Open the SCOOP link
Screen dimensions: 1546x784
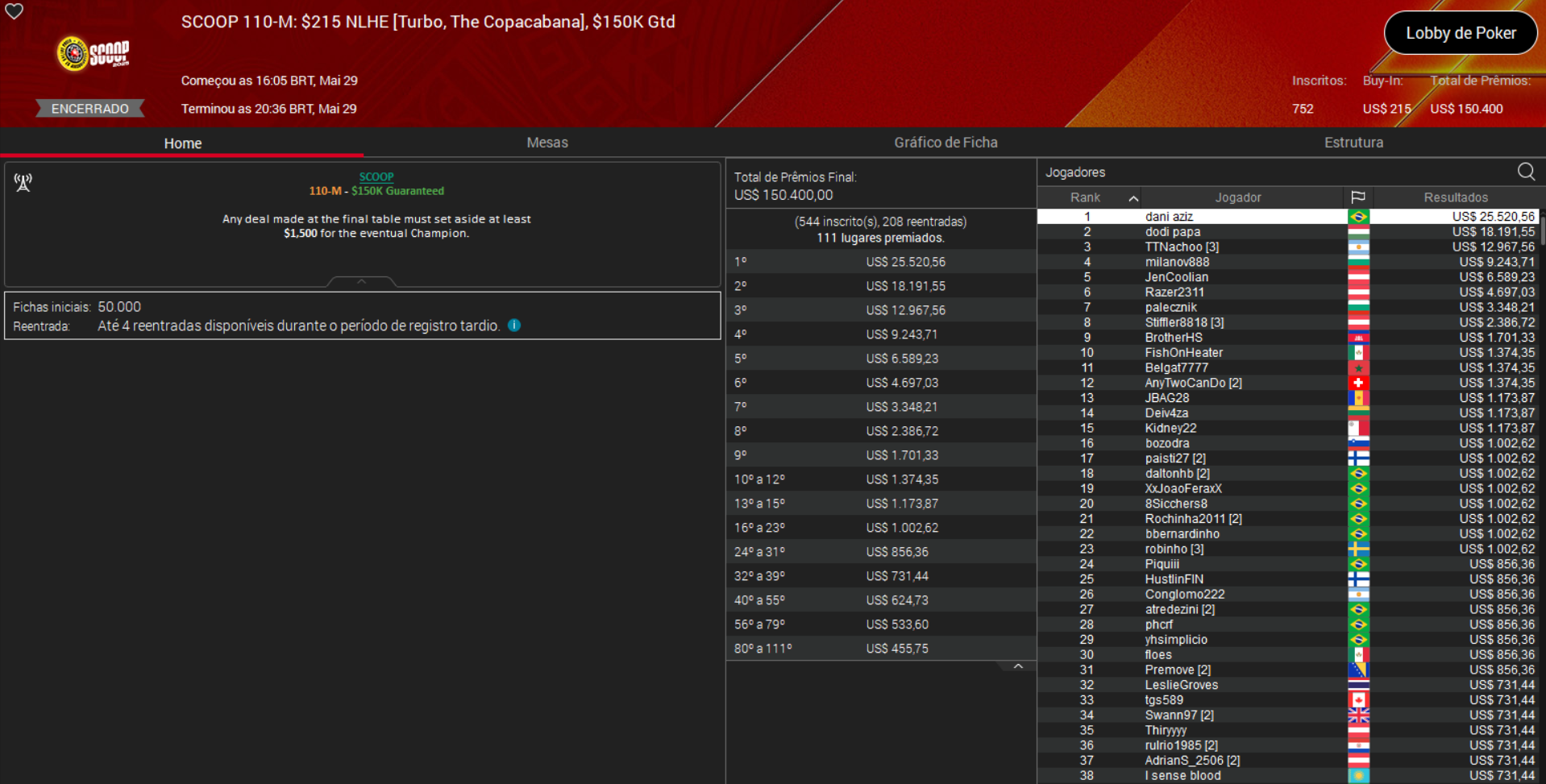click(376, 176)
